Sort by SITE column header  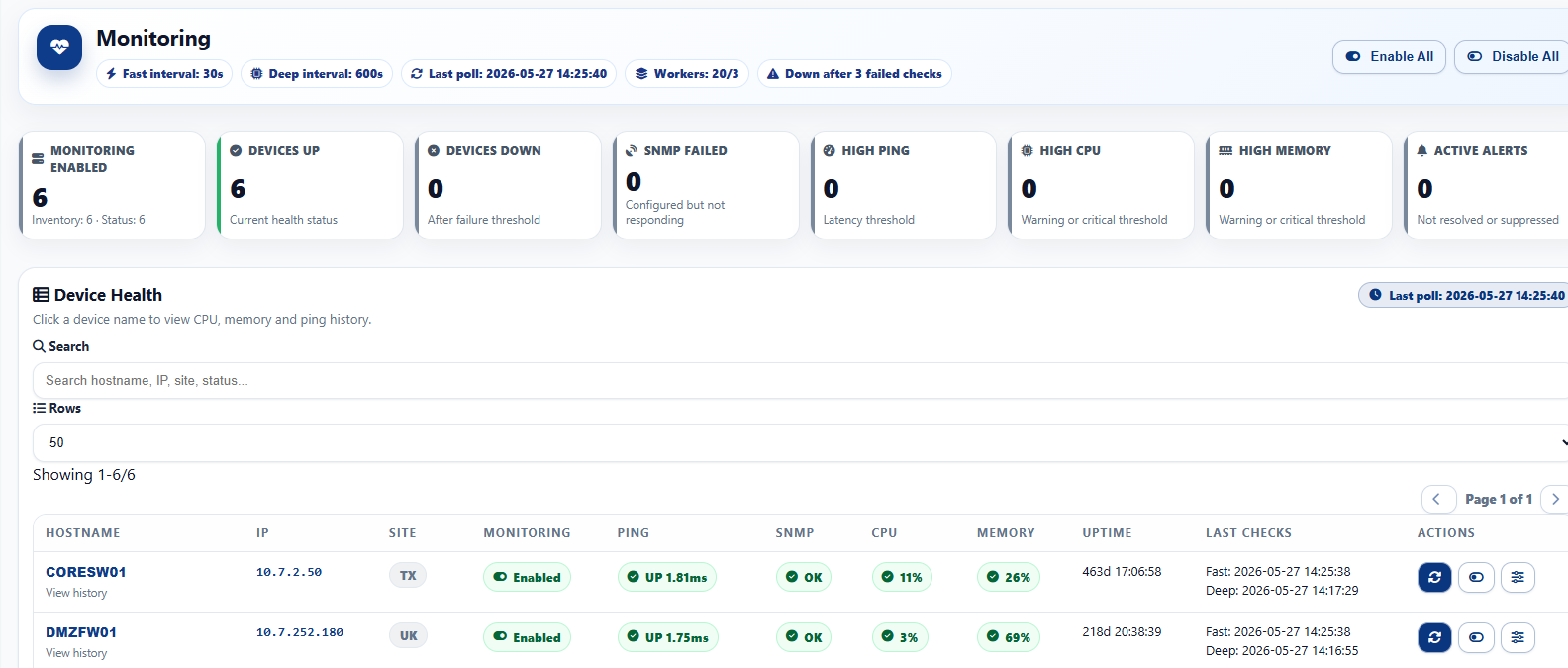tap(402, 532)
